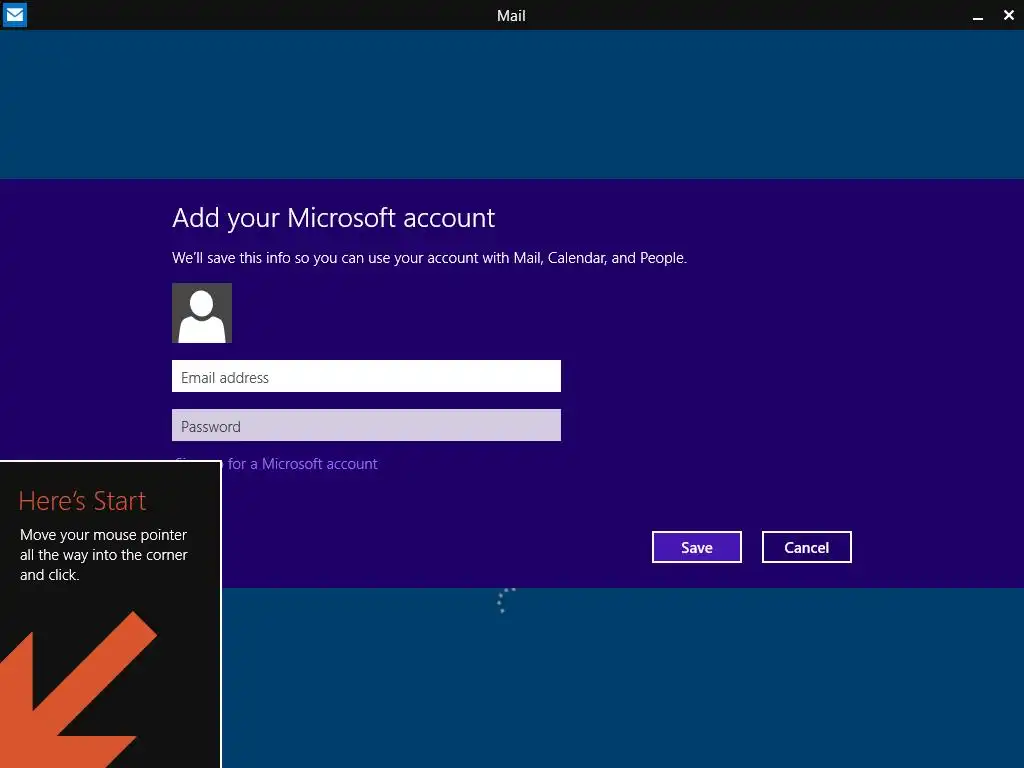Save the Microsoft account info

coord(697,547)
